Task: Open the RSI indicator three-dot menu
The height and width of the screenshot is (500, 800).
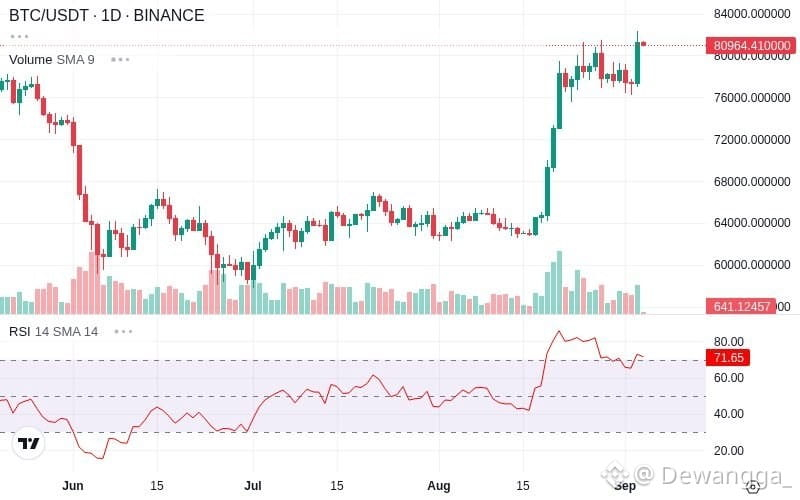Action: tap(123, 332)
